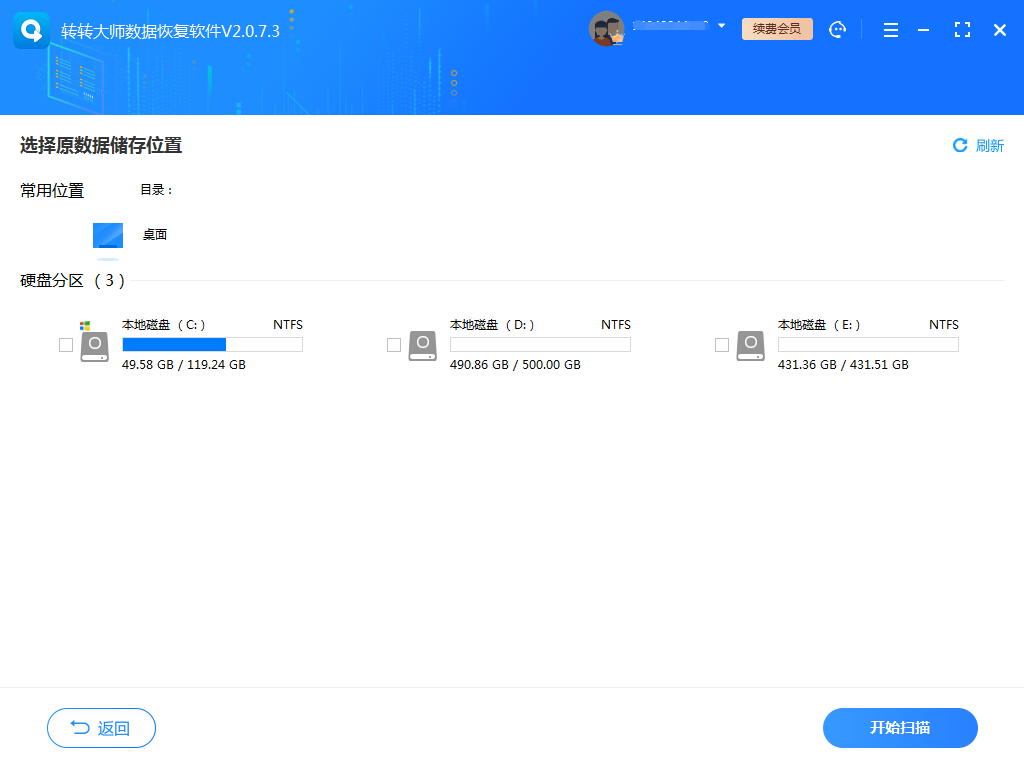The height and width of the screenshot is (768, 1024).
Task: Open the customer service headset icon
Action: pos(837,29)
